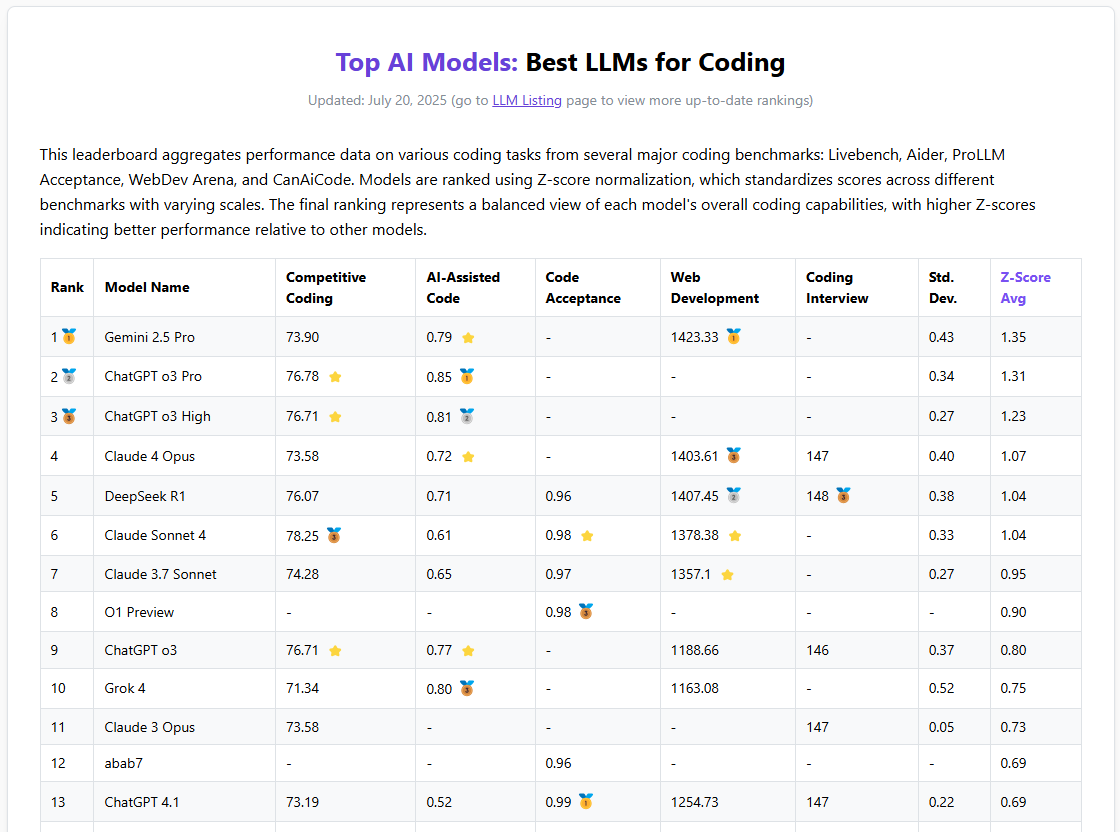Image resolution: width=1120 pixels, height=832 pixels.
Task: Click bronze medal beside DeepSeek R1's 148 score
Action: 843,496
